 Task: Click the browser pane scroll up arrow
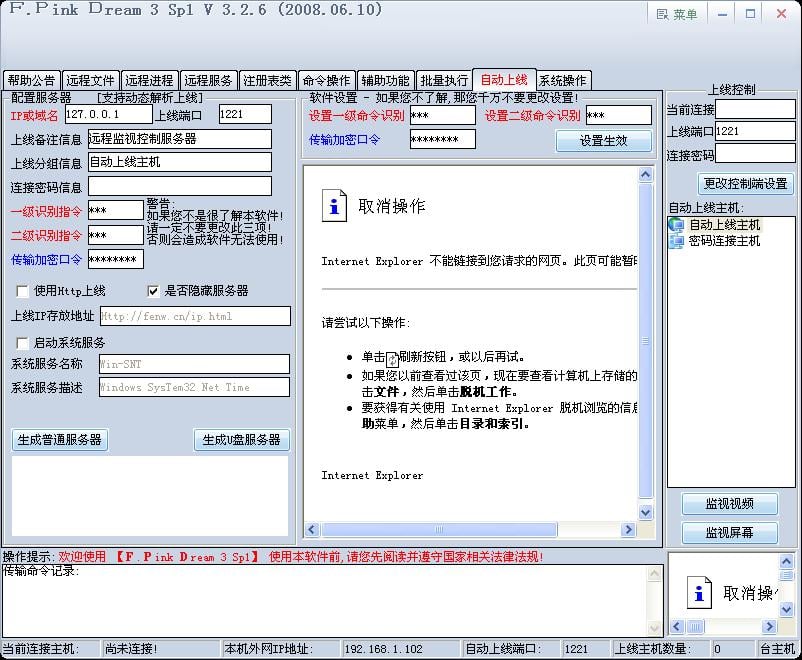(646, 175)
